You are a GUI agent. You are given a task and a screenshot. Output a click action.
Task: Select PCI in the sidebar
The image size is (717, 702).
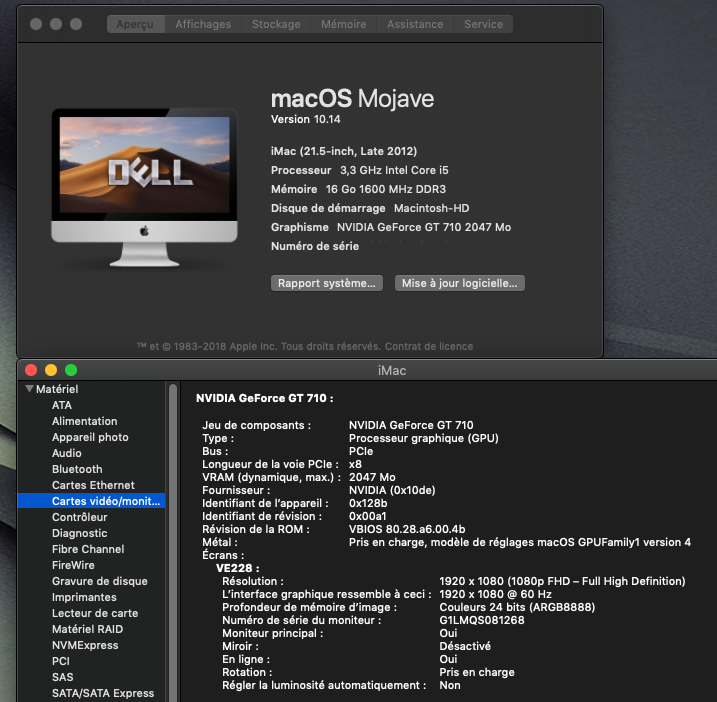(x=61, y=661)
